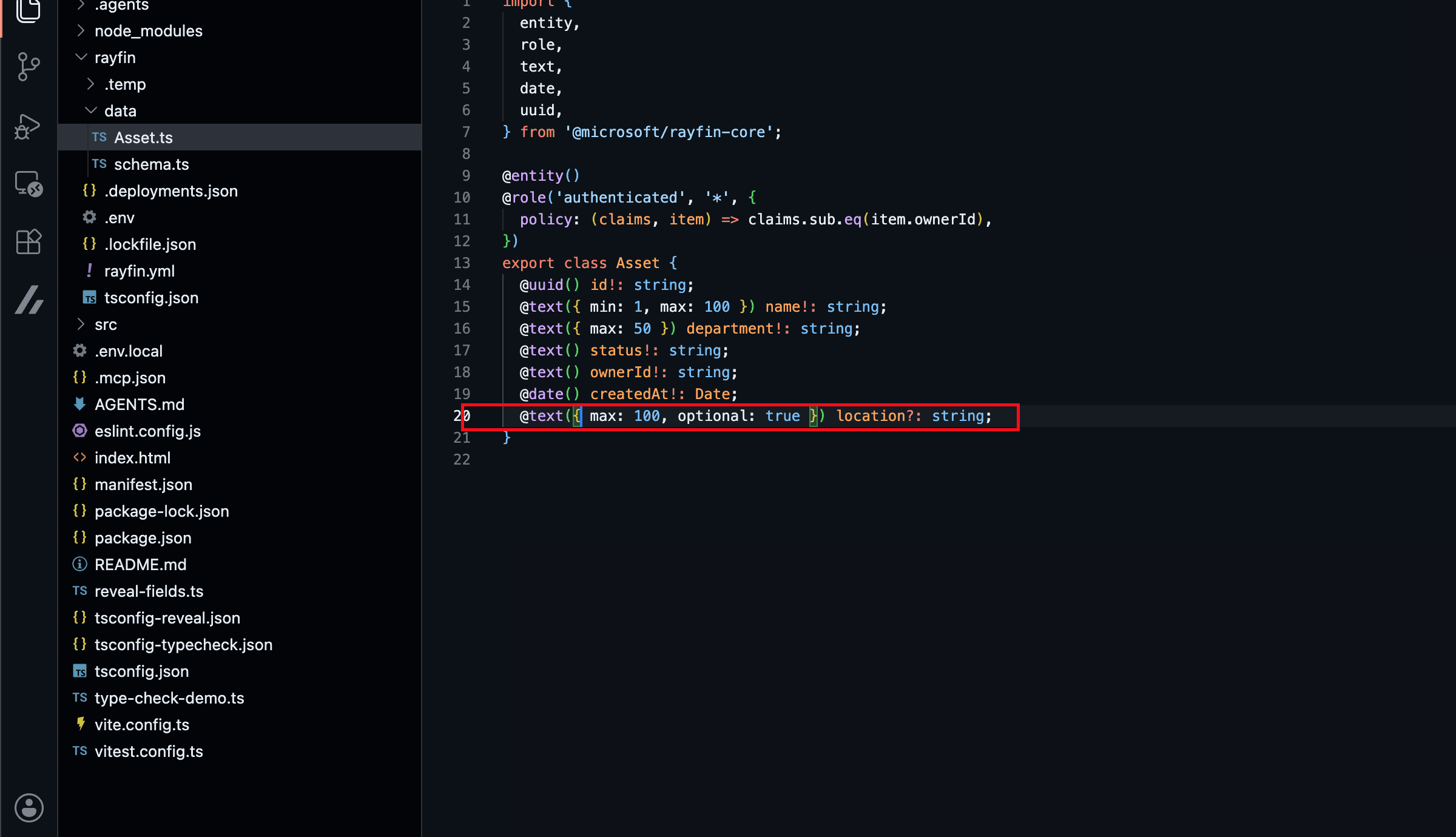This screenshot has width=1456, height=837.
Task: Click 'department!' property on line 16
Action: (x=735, y=329)
